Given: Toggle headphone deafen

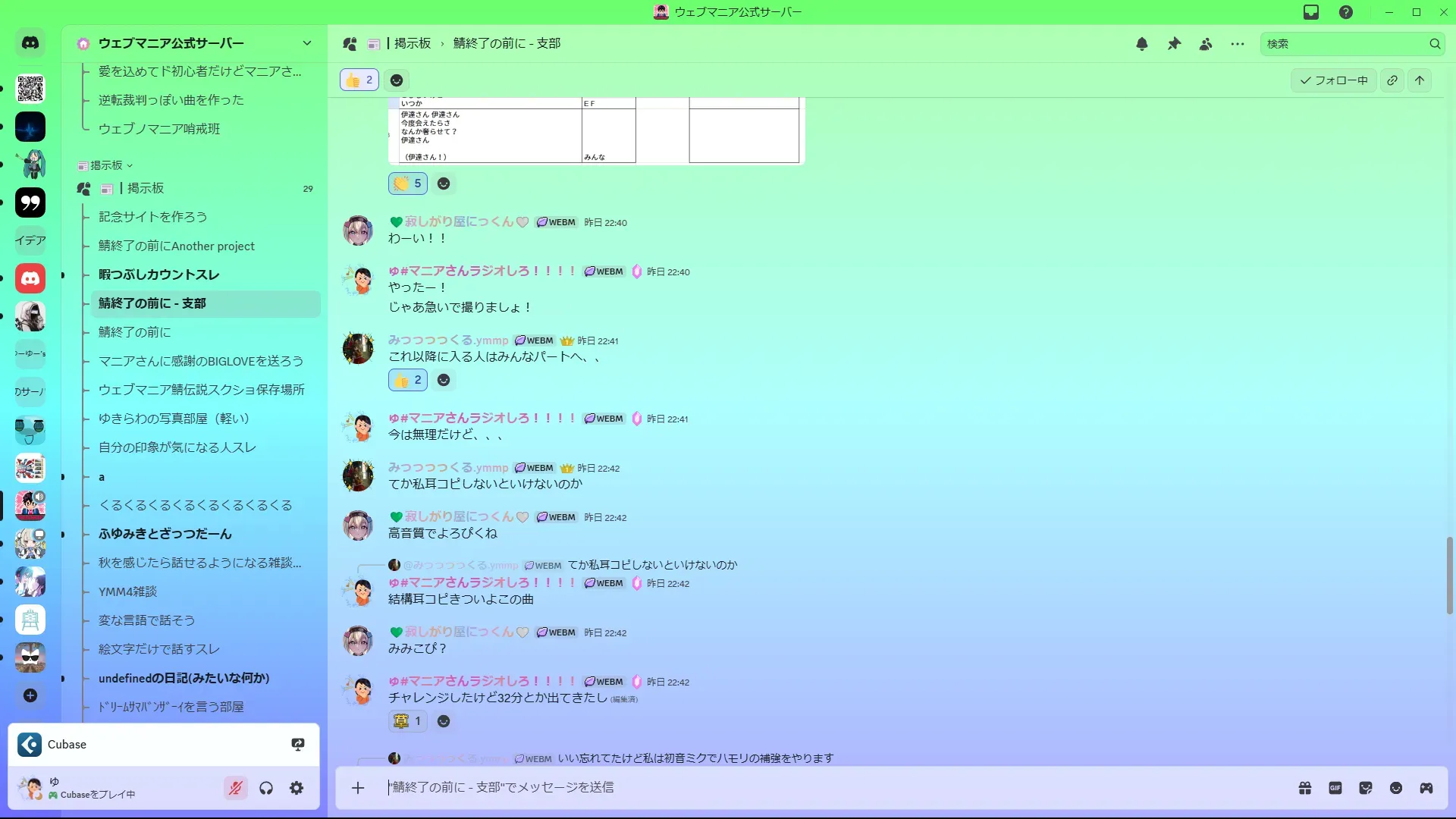Looking at the screenshot, I should tap(266, 788).
